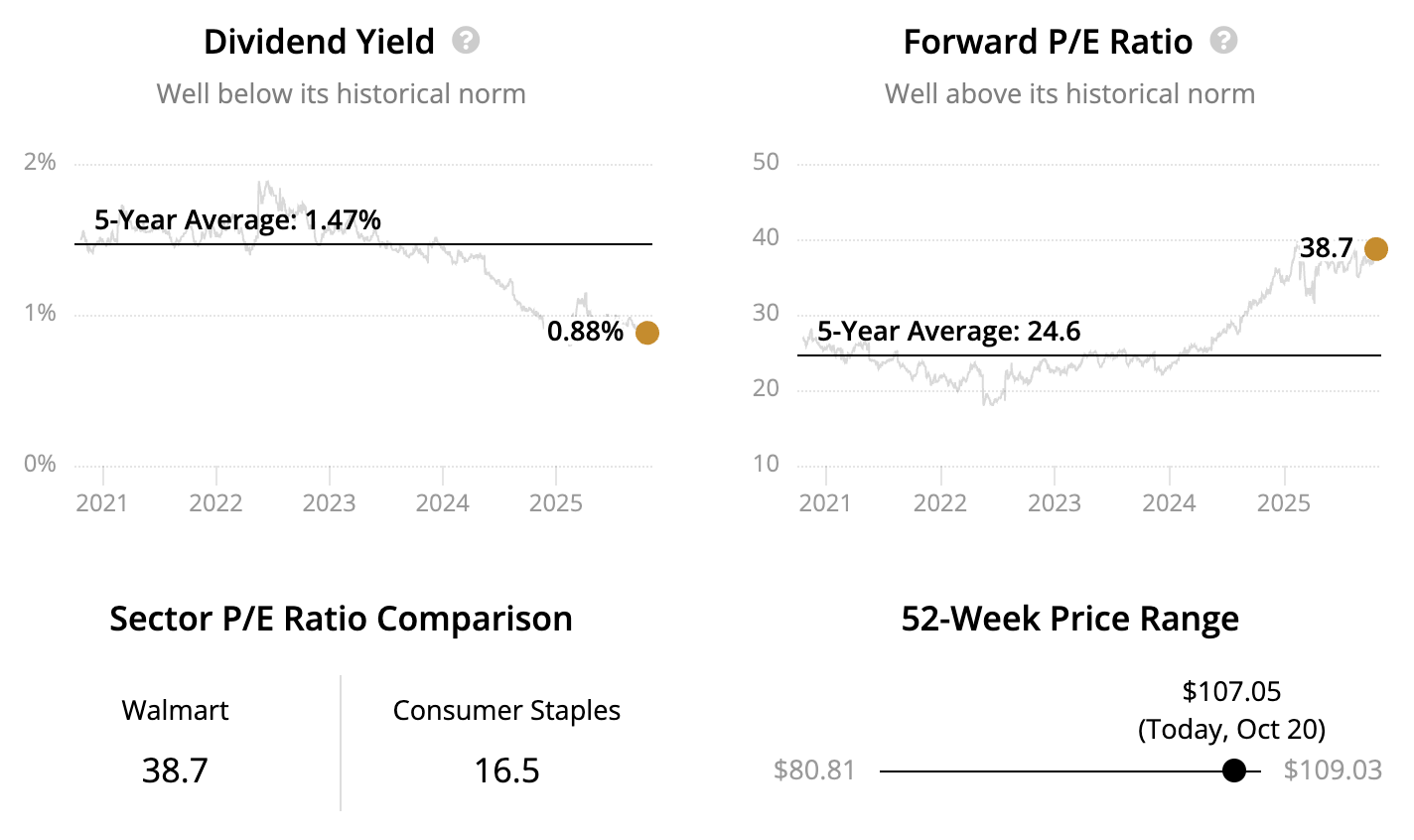This screenshot has height=840, width=1414.
Task: Click the black 52-week price range dot
Action: click(1234, 770)
